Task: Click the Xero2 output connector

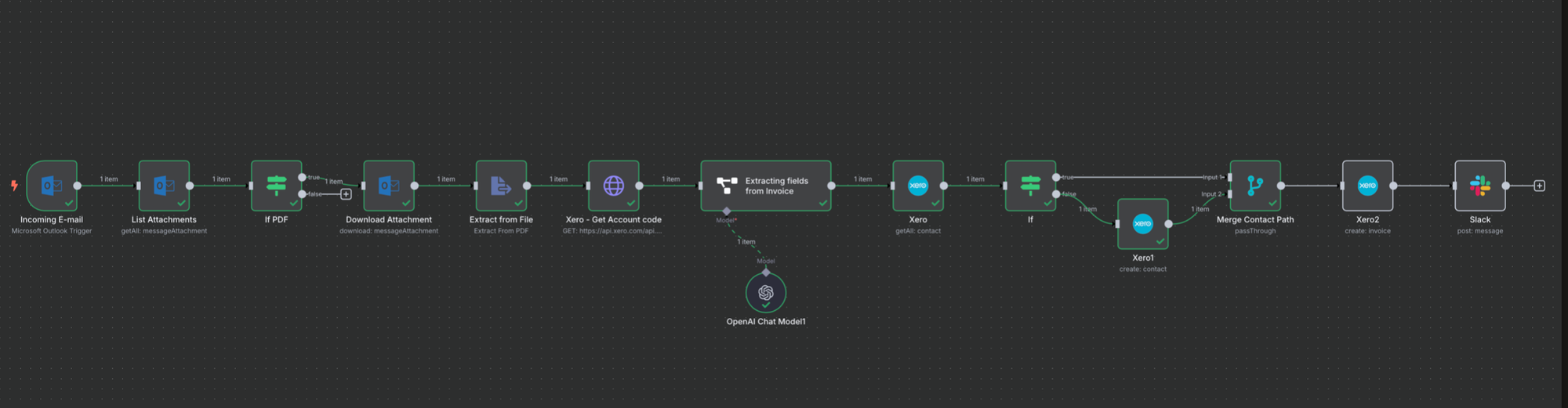Action: point(1393,186)
